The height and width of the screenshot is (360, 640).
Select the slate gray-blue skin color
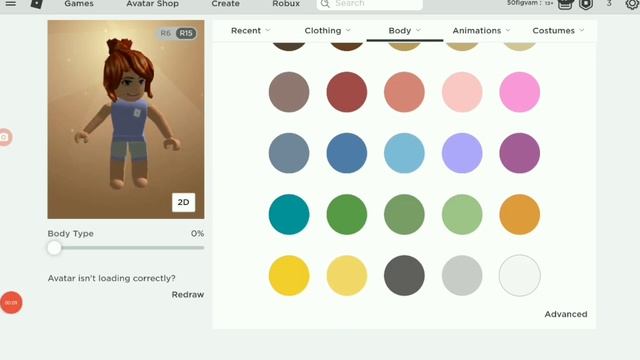click(289, 153)
